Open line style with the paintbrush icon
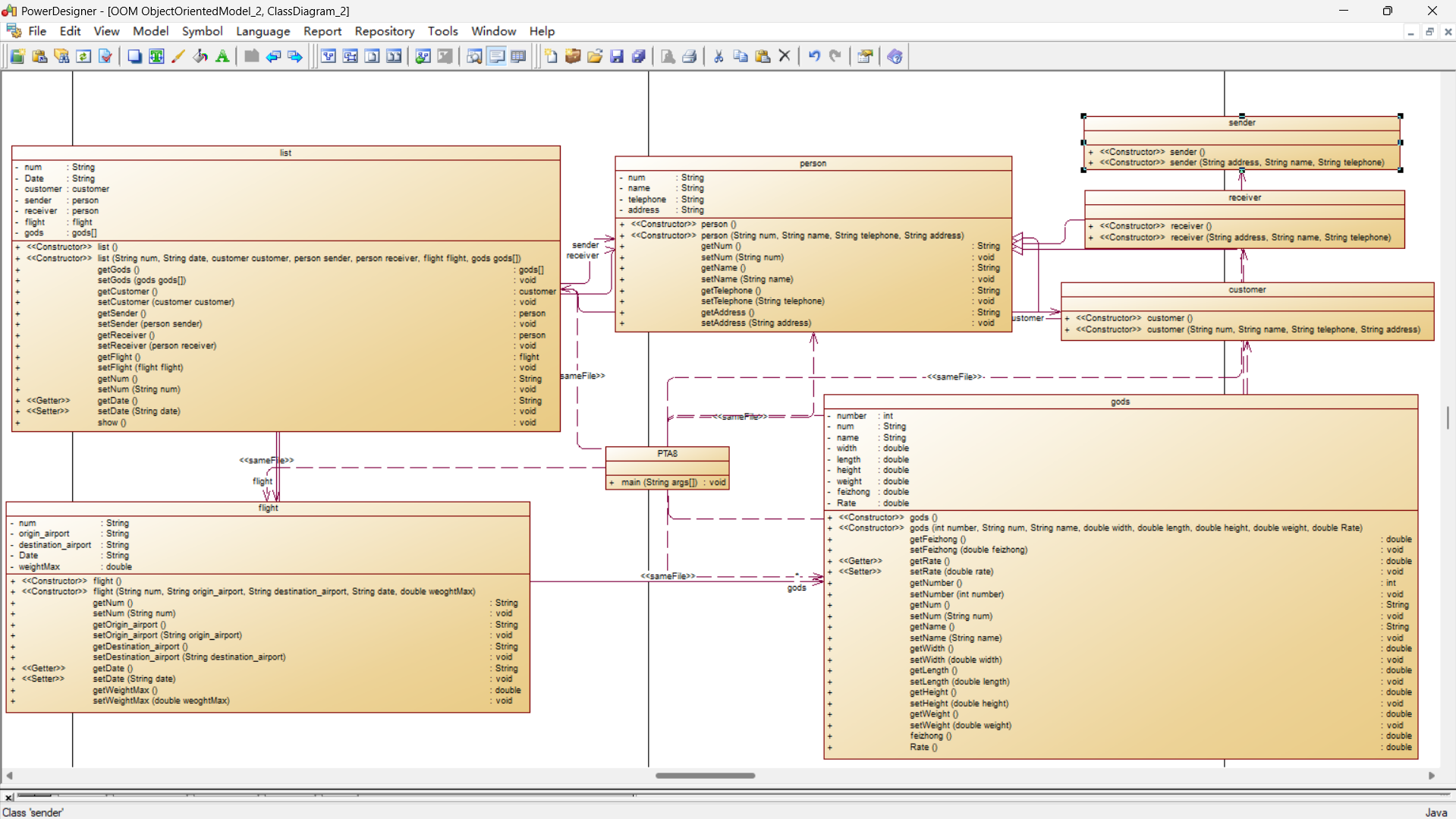Screen dimensions: 1456x819 tap(178, 56)
